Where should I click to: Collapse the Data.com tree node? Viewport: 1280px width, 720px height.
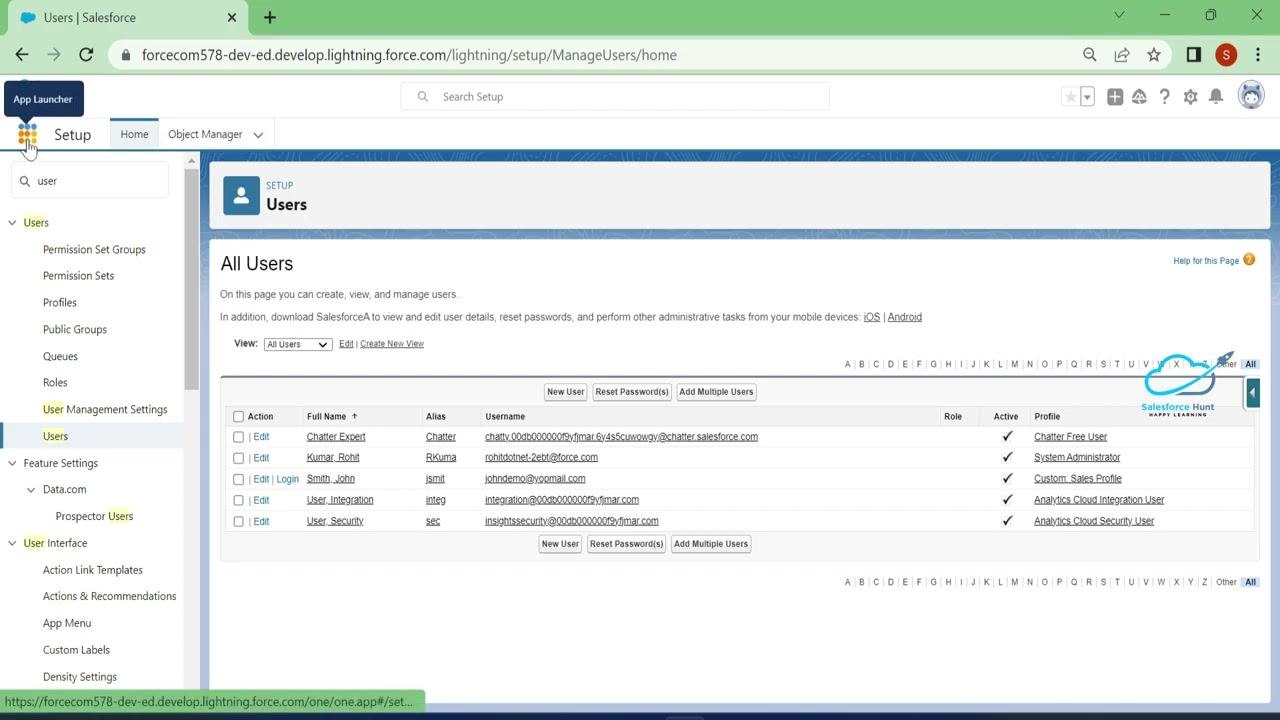pyautogui.click(x=32, y=490)
